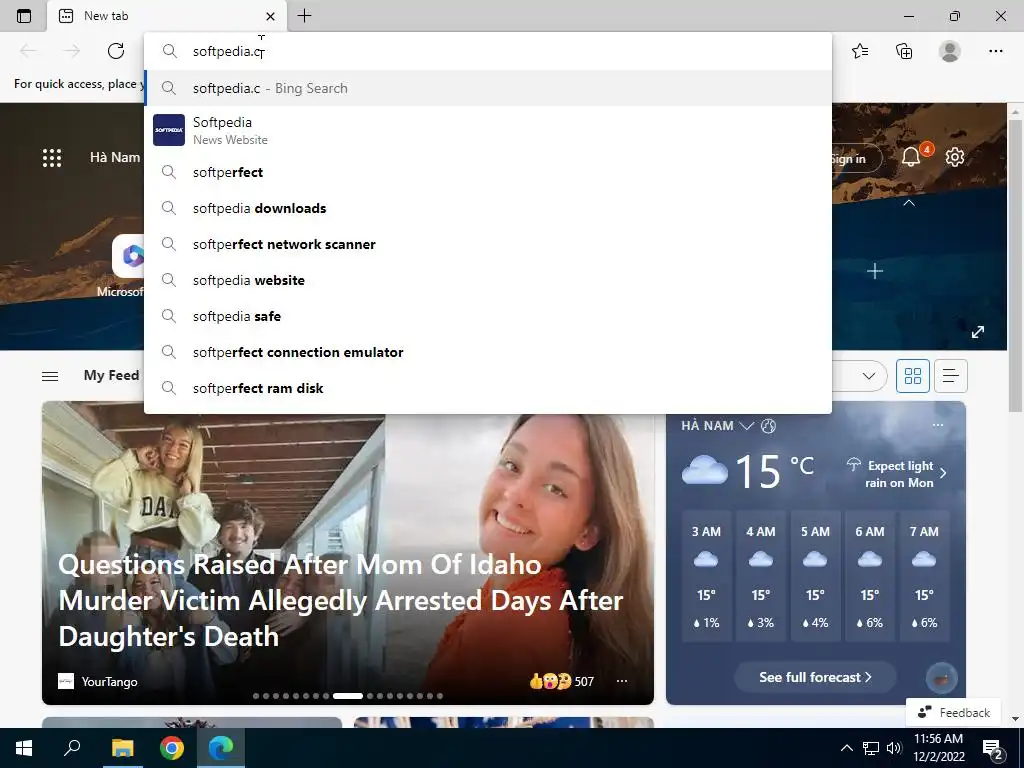This screenshot has width=1024, height=768.
Task: Select the 'softperfect' suggestion
Action: 488,172
